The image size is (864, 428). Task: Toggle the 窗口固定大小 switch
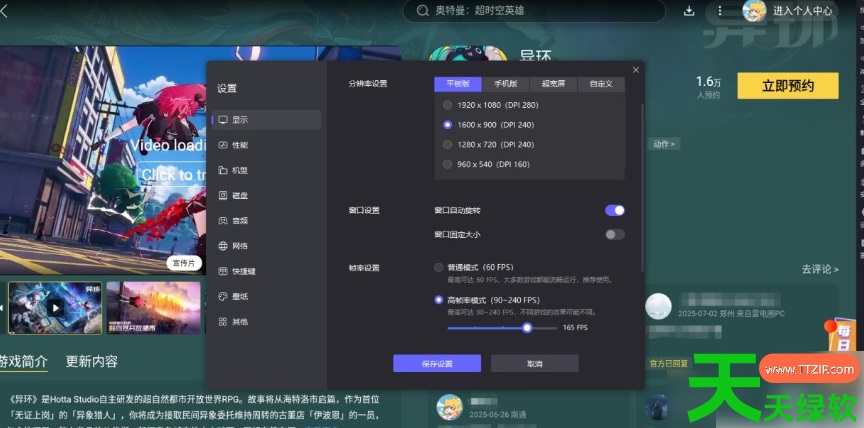coord(614,235)
